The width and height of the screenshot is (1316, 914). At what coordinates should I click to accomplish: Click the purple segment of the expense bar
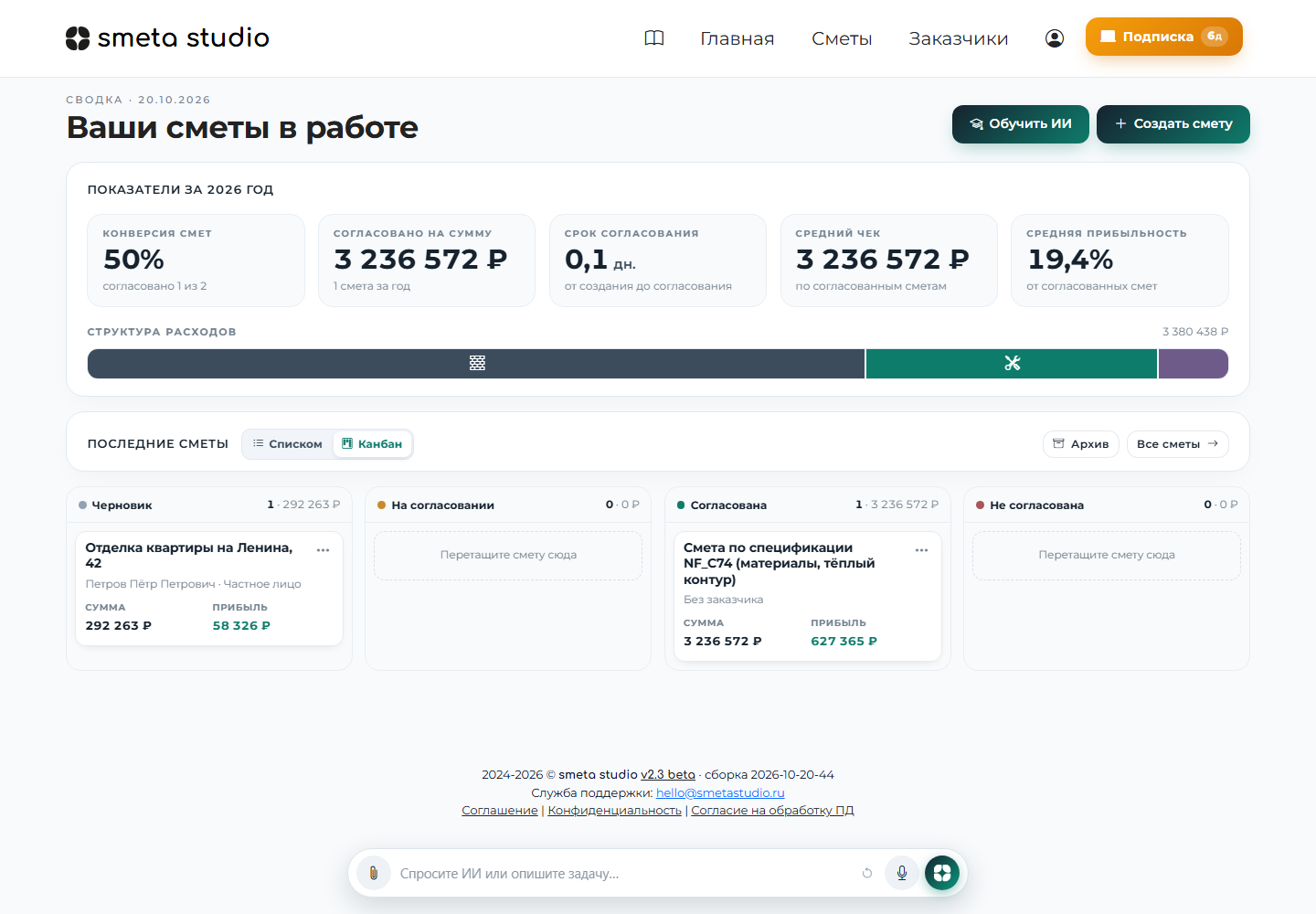point(1194,364)
